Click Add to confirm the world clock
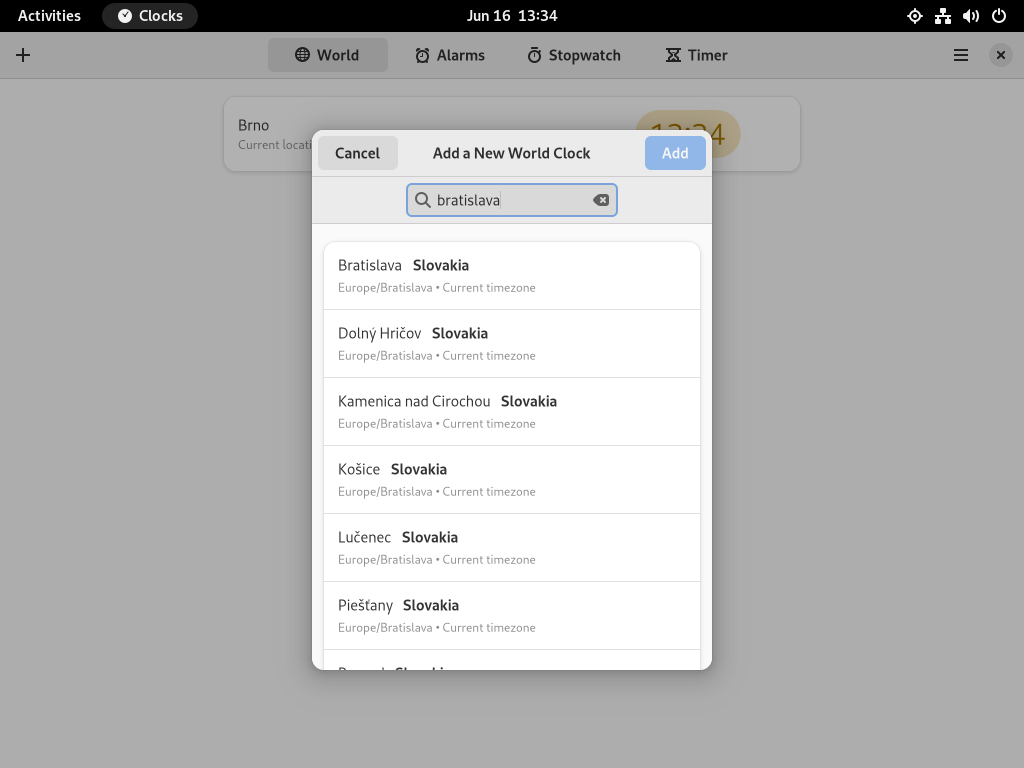1024x768 pixels. tap(675, 153)
